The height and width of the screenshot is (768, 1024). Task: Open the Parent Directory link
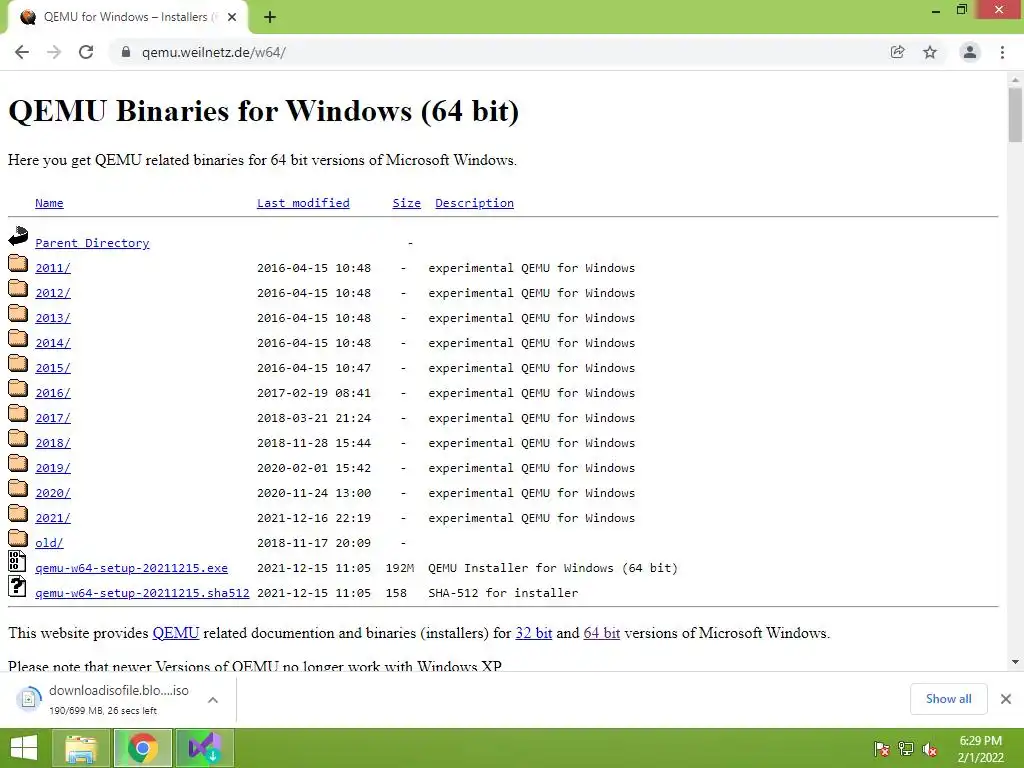click(x=92, y=243)
